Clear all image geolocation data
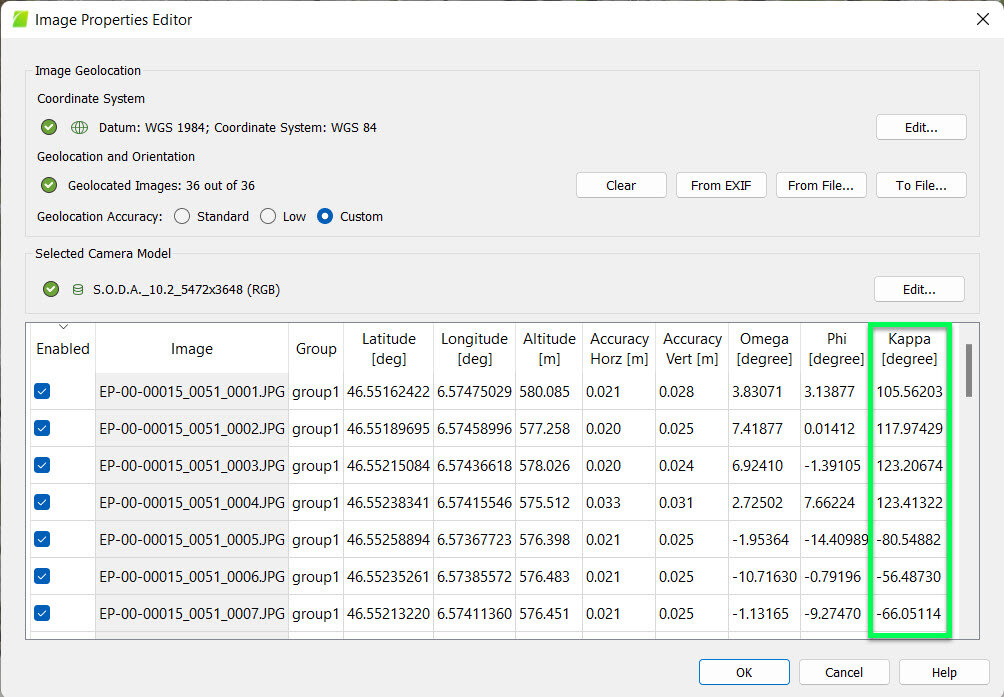This screenshot has width=1004, height=697. coord(620,185)
